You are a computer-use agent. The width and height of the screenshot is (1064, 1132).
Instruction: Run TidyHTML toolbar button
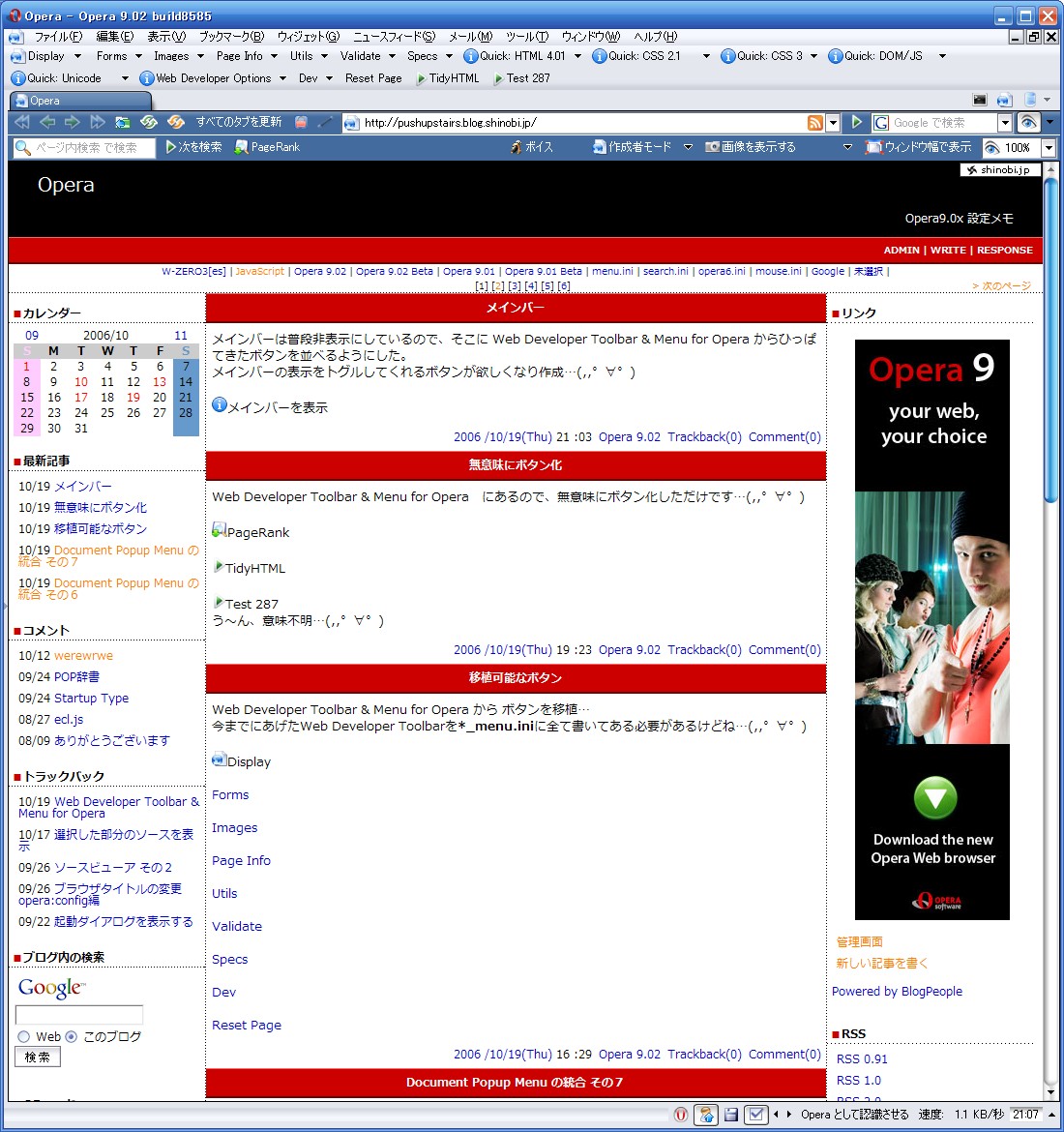click(x=448, y=78)
